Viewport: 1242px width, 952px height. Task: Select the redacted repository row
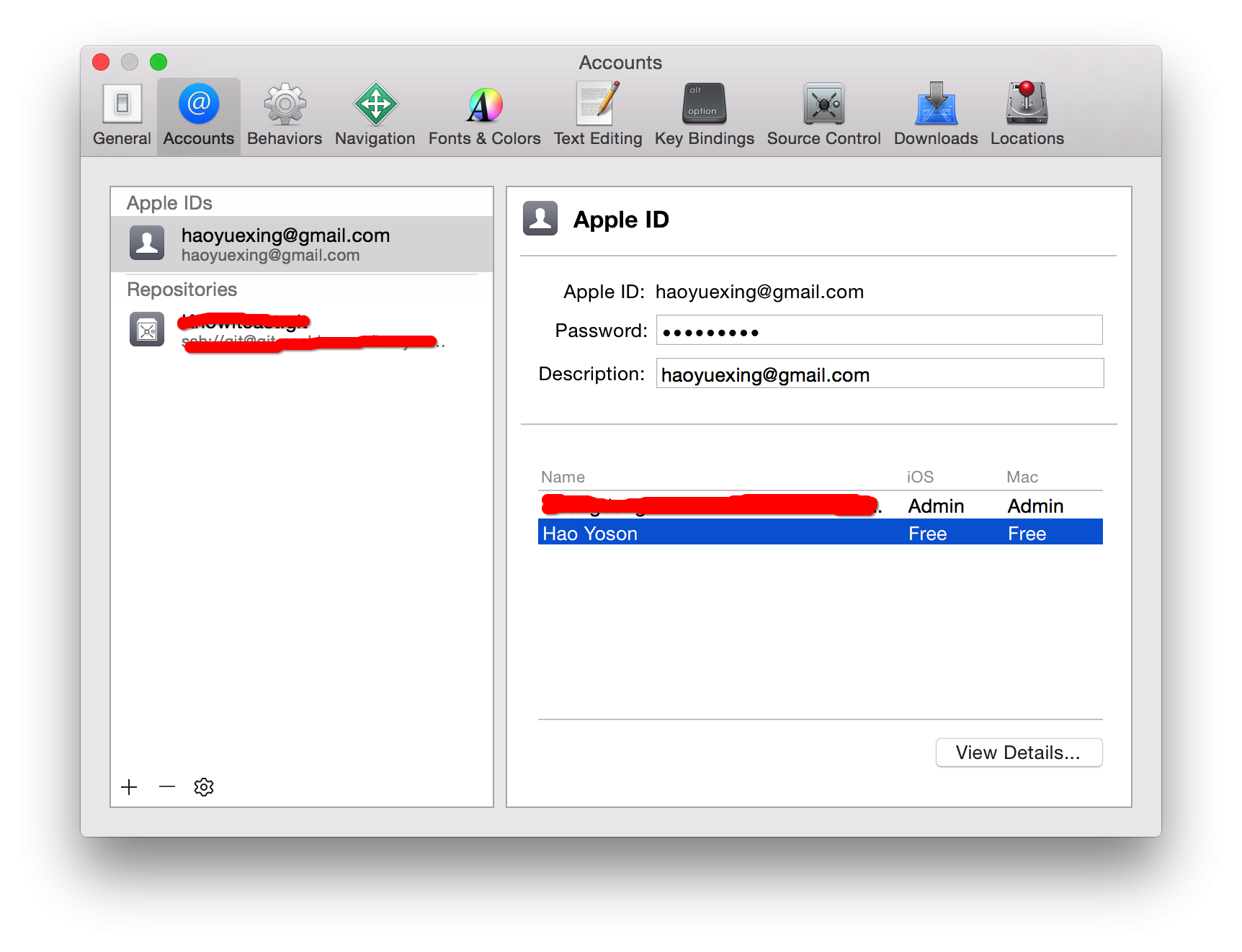(302, 331)
